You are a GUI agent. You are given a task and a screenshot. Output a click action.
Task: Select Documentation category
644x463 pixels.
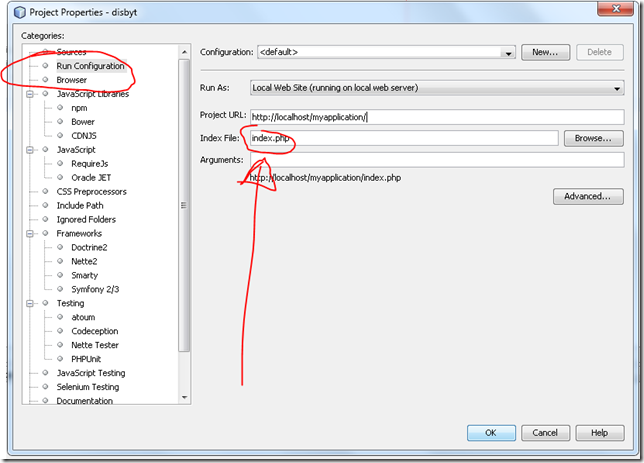click(84, 401)
